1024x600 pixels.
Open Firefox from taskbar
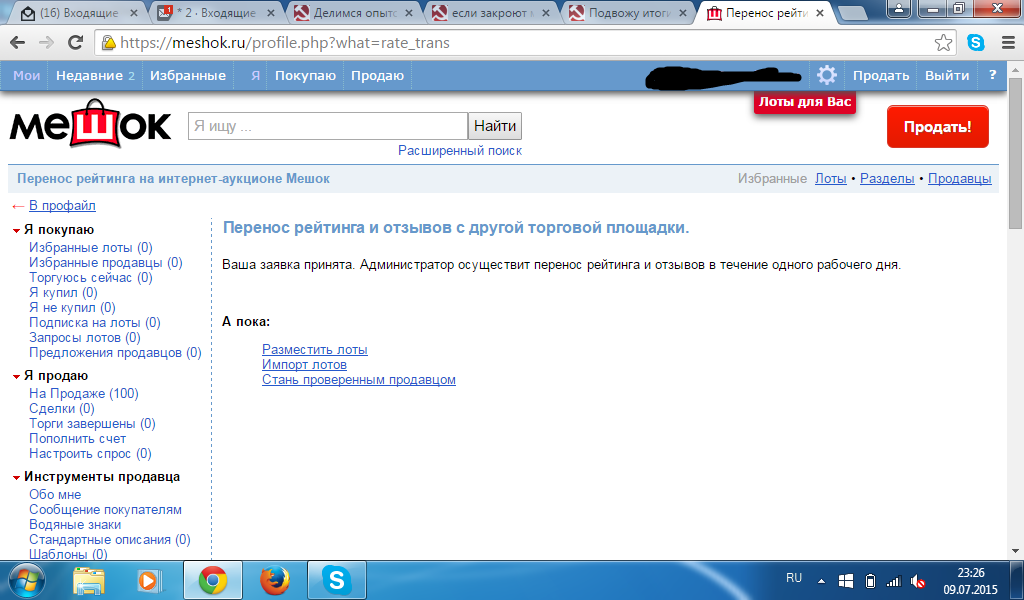(x=274, y=580)
